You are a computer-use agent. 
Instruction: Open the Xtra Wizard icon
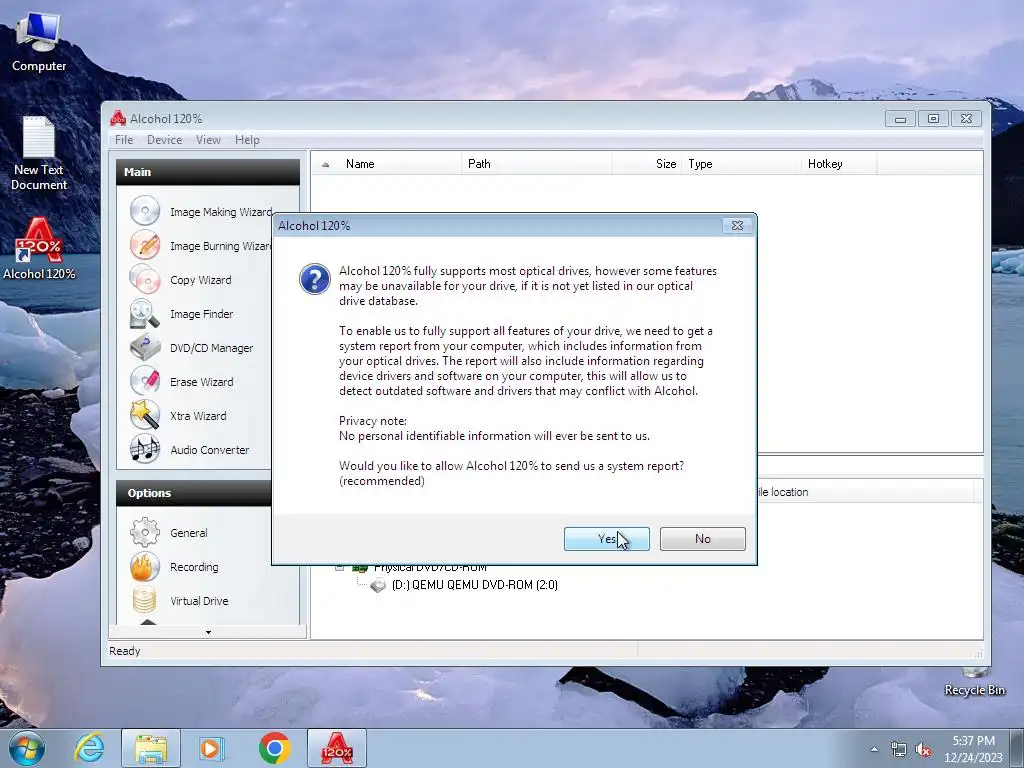pos(145,415)
